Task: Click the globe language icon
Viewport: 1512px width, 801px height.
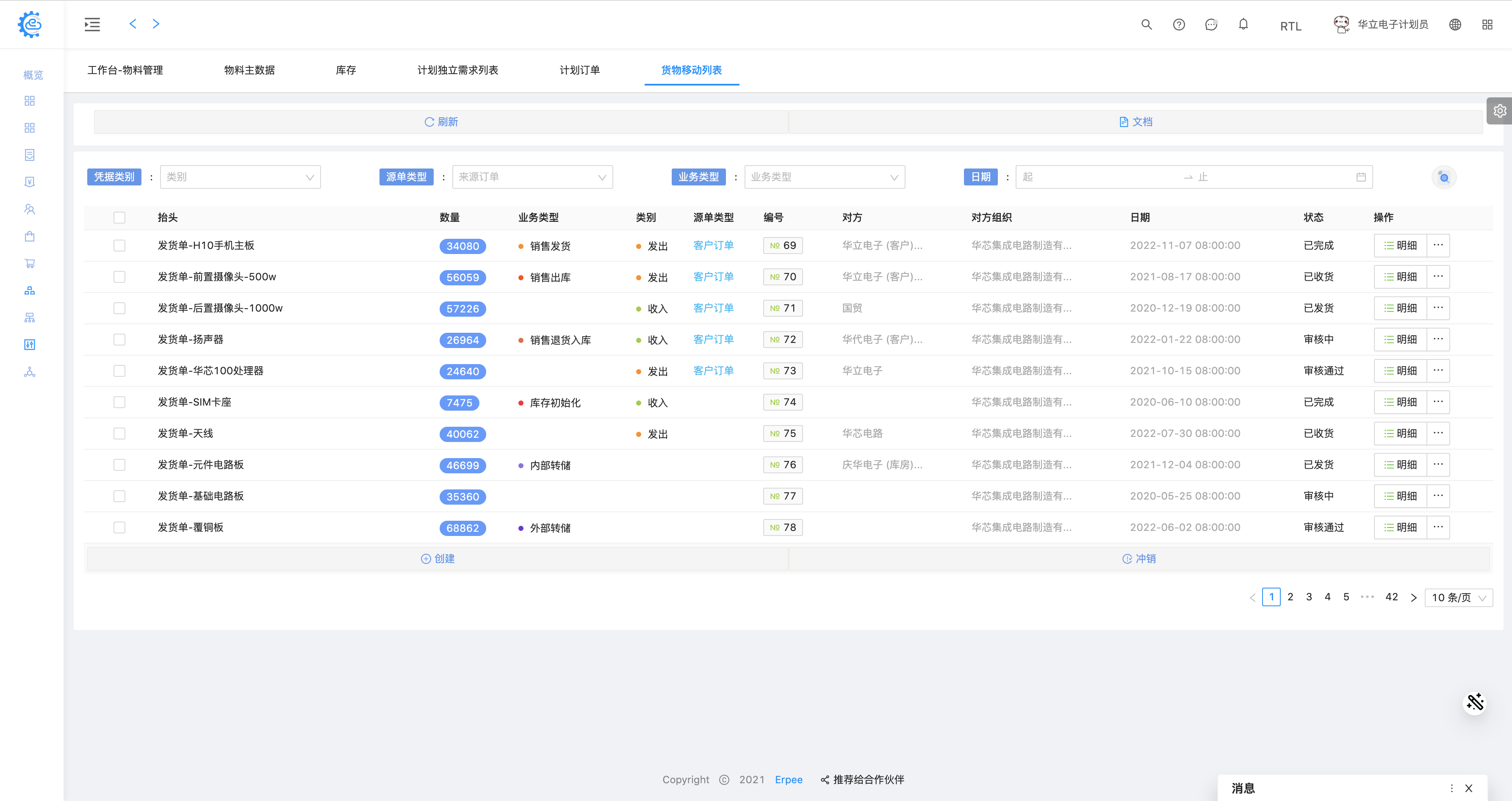Action: click(x=1455, y=25)
